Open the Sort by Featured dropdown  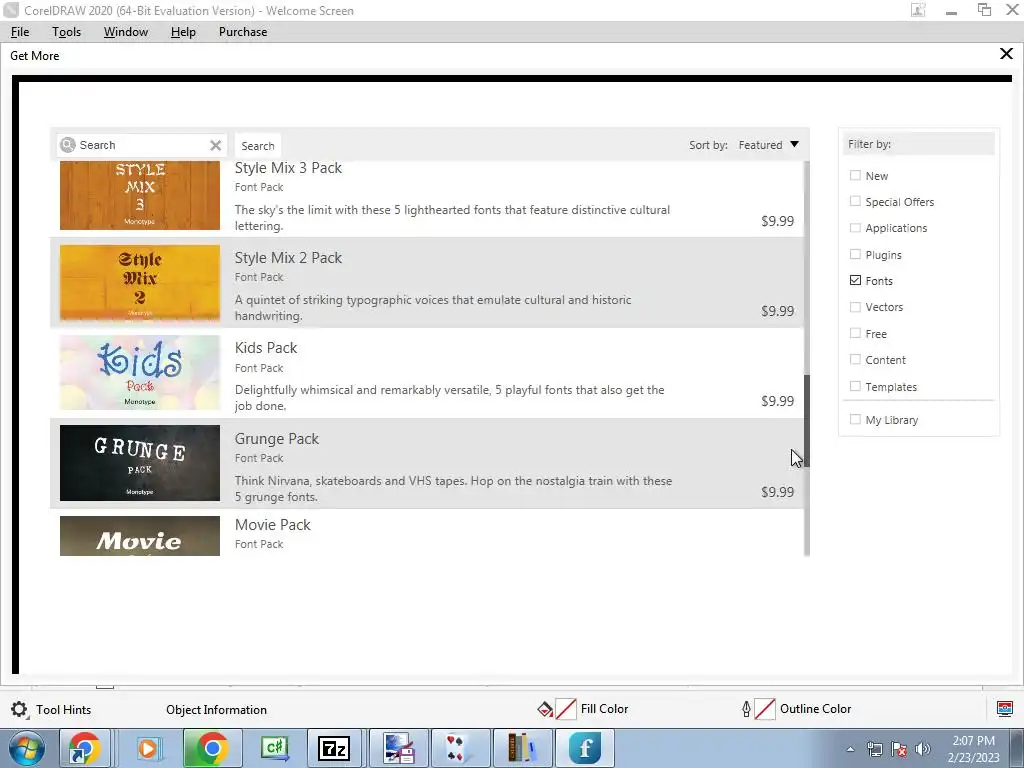[769, 145]
